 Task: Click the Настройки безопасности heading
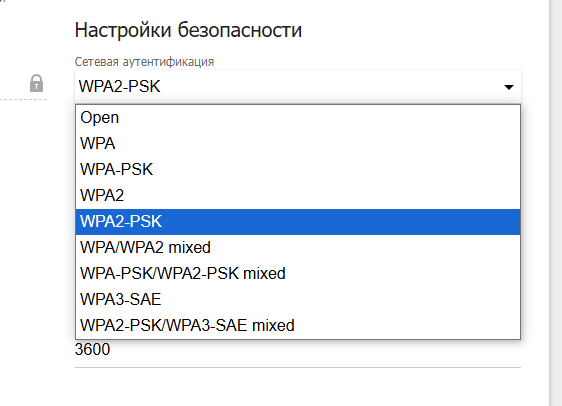coord(188,30)
